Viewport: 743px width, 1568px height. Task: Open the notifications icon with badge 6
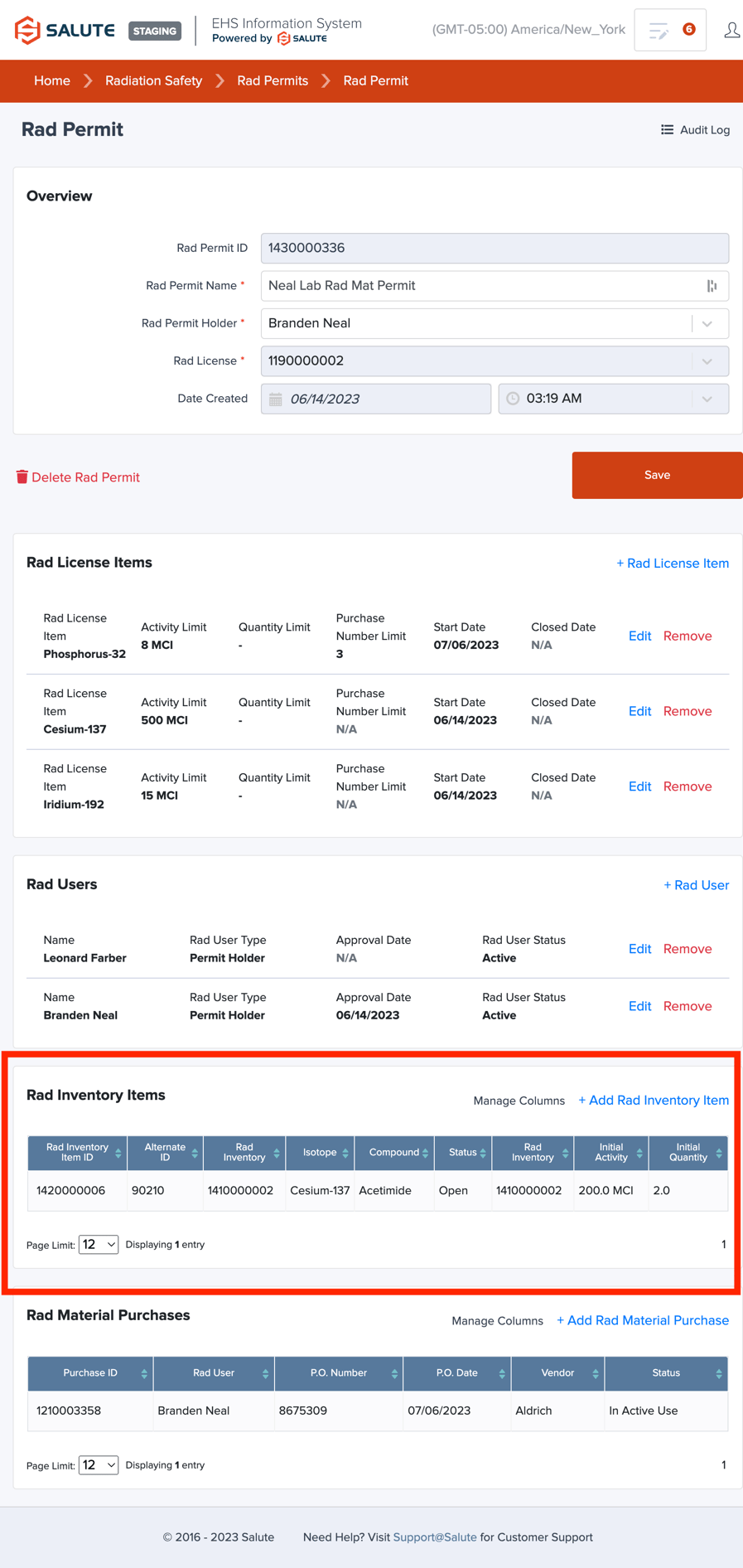point(670,31)
